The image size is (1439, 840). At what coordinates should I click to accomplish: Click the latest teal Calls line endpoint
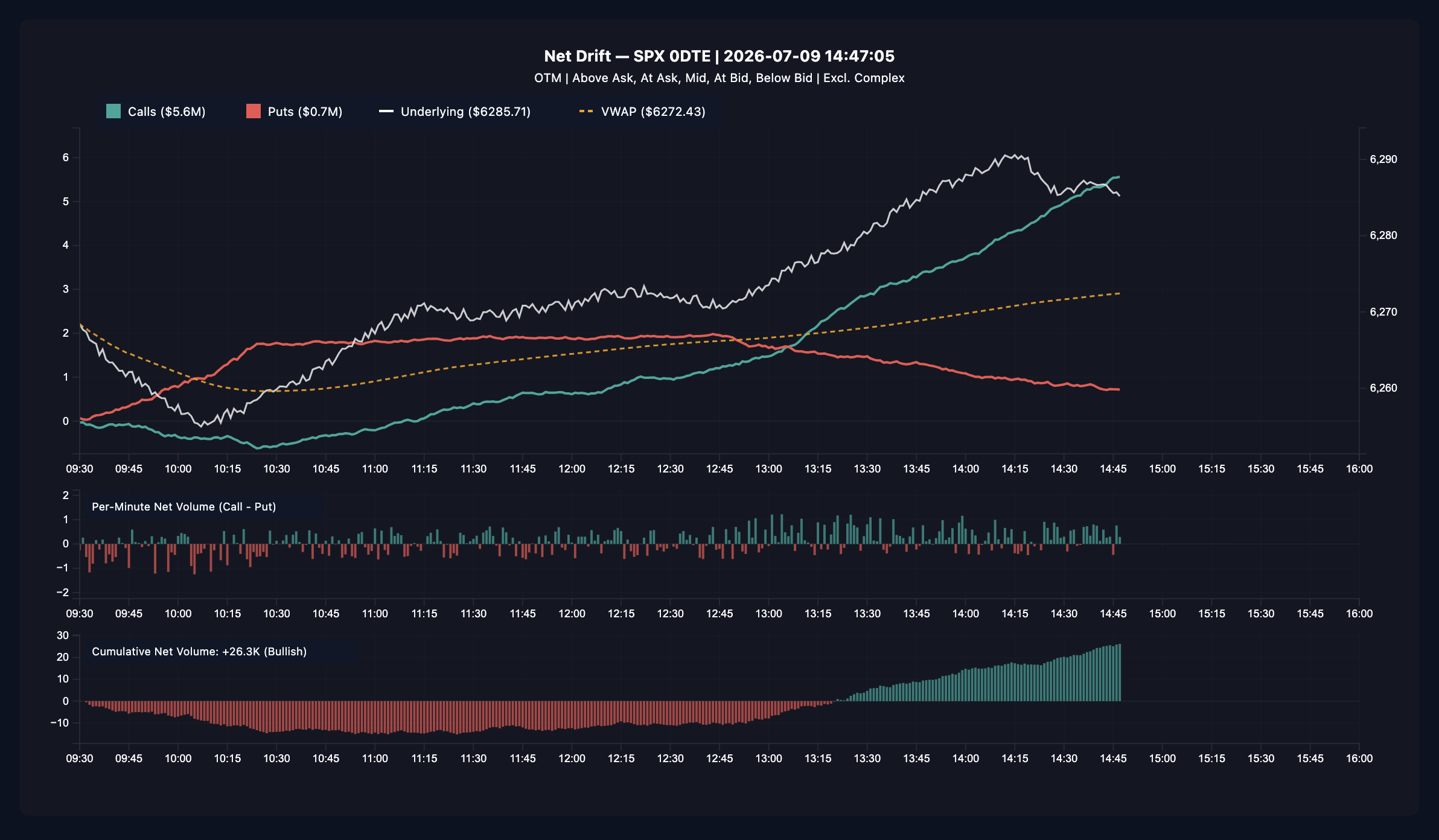(x=1118, y=177)
